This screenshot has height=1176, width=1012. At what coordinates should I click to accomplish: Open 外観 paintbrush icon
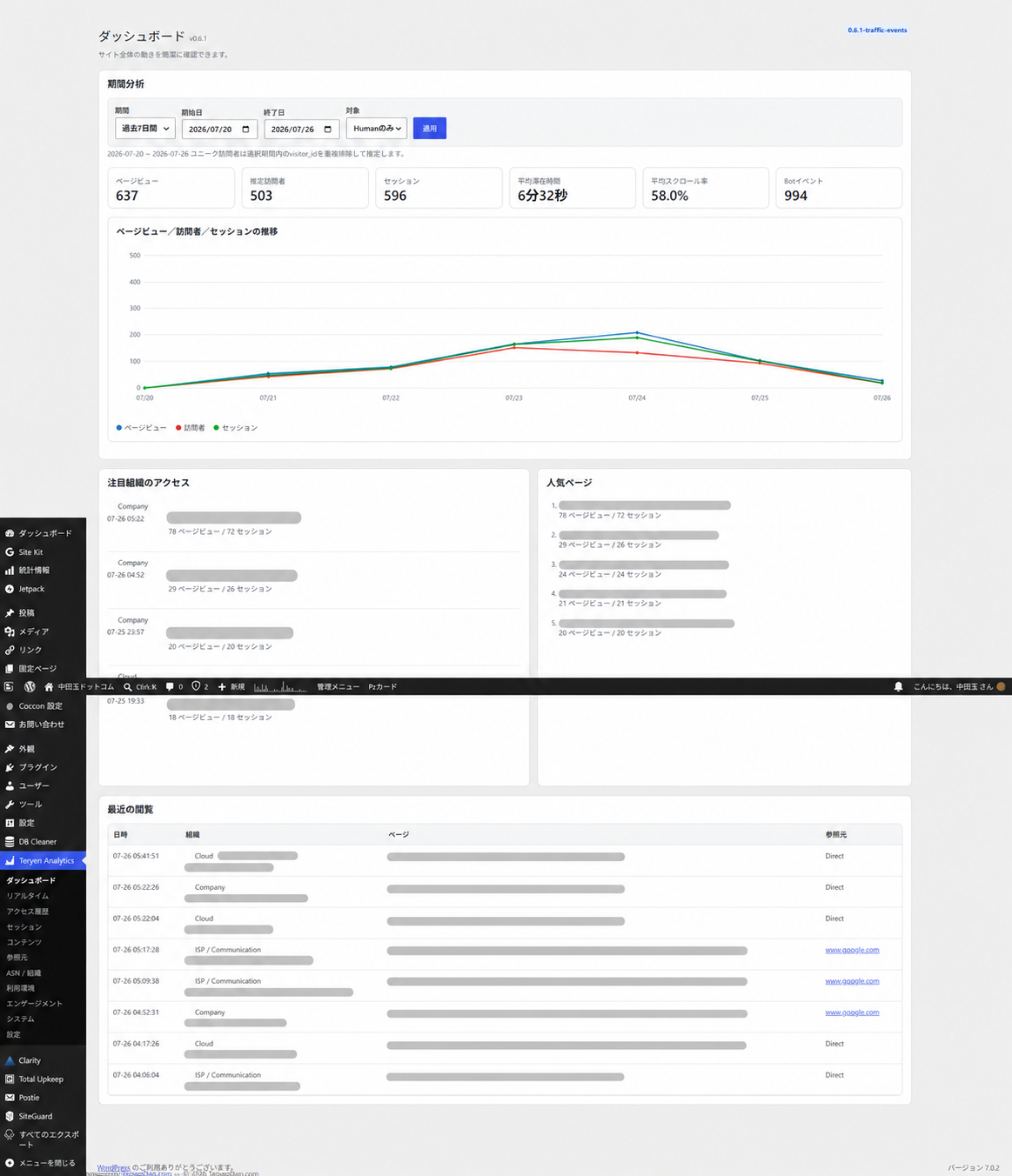tap(10, 749)
